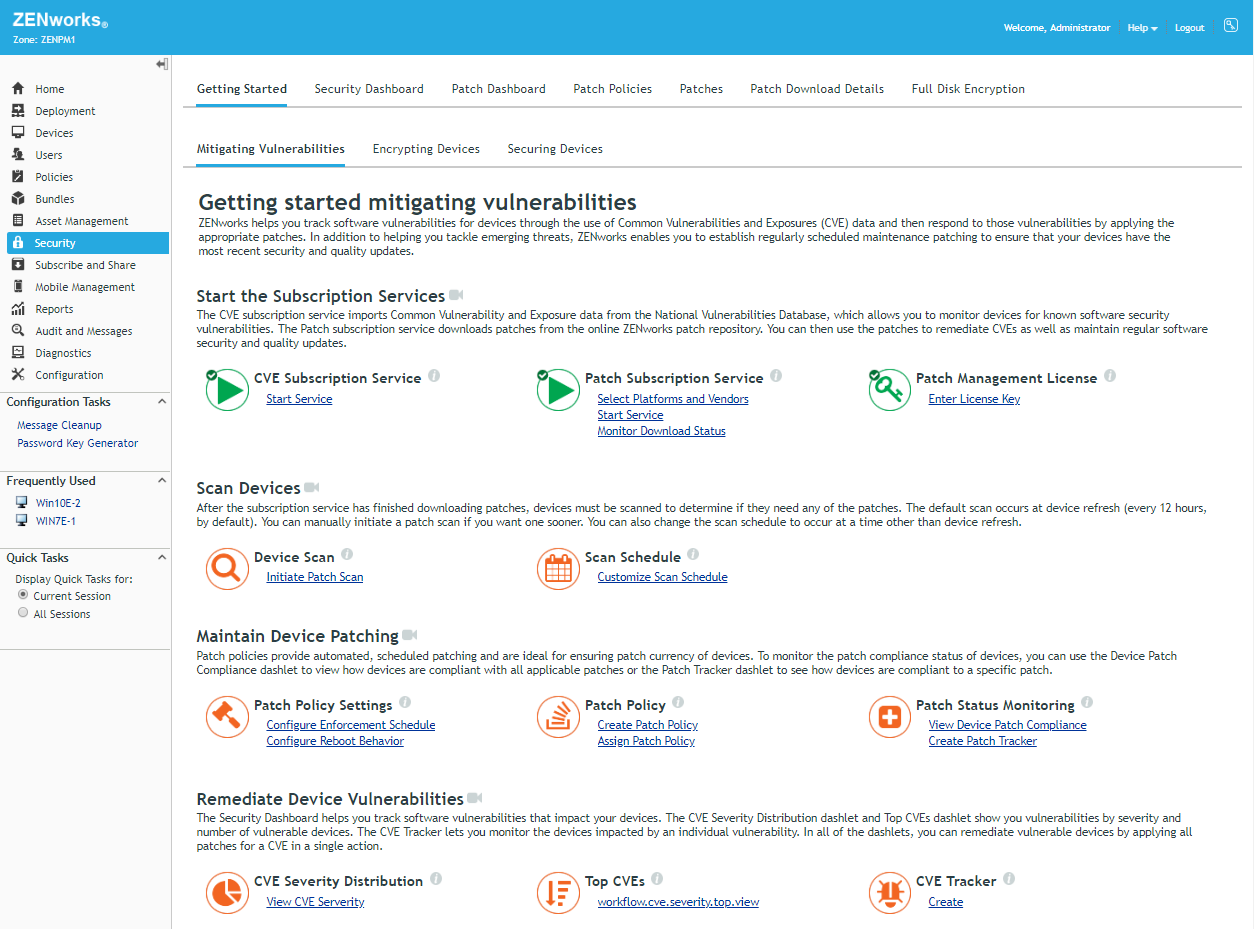Click the CVE Severity Distribution pie icon
The image size is (1254, 929).
click(x=227, y=893)
